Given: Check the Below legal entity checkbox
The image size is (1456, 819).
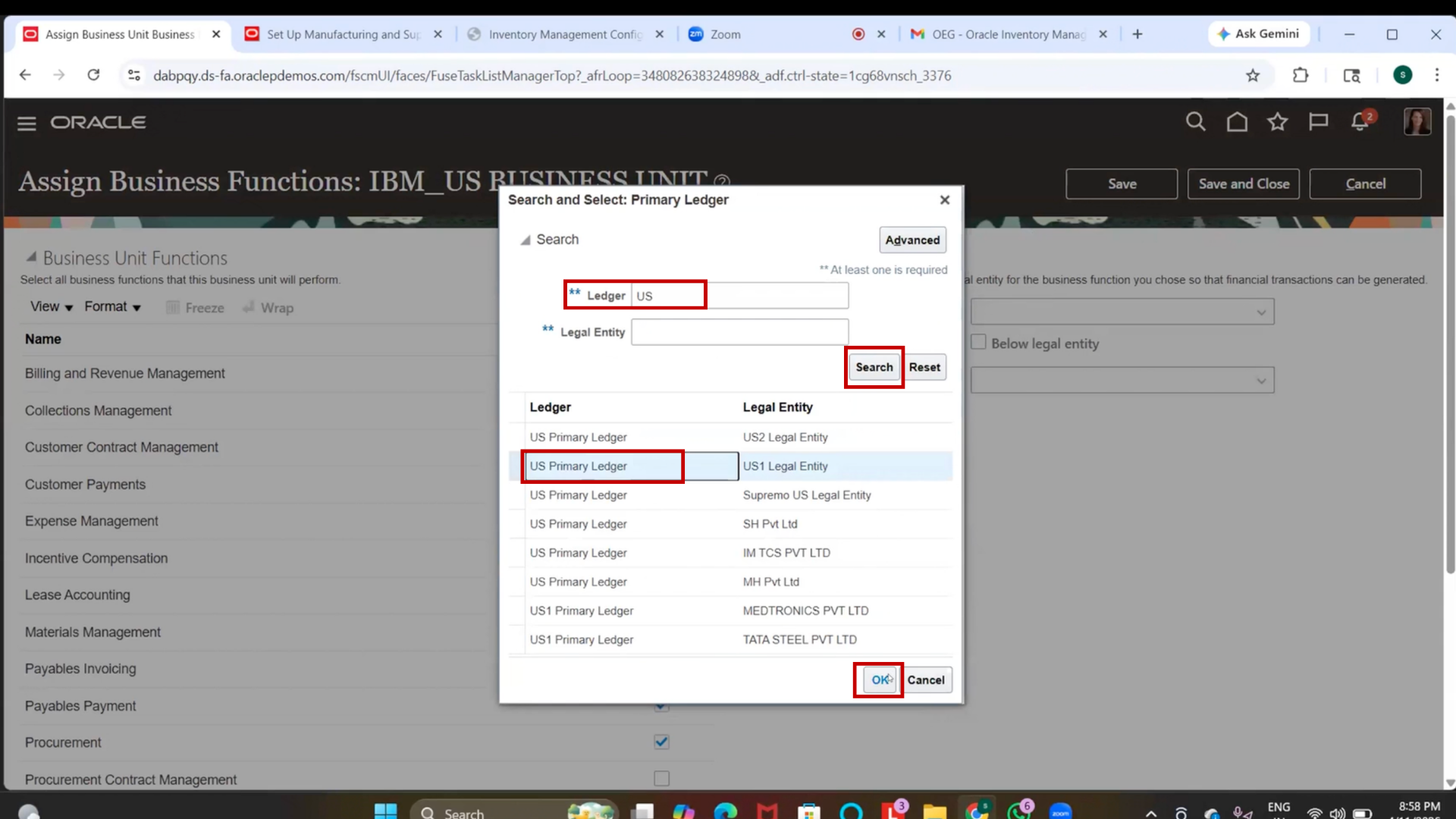Looking at the screenshot, I should tap(978, 343).
